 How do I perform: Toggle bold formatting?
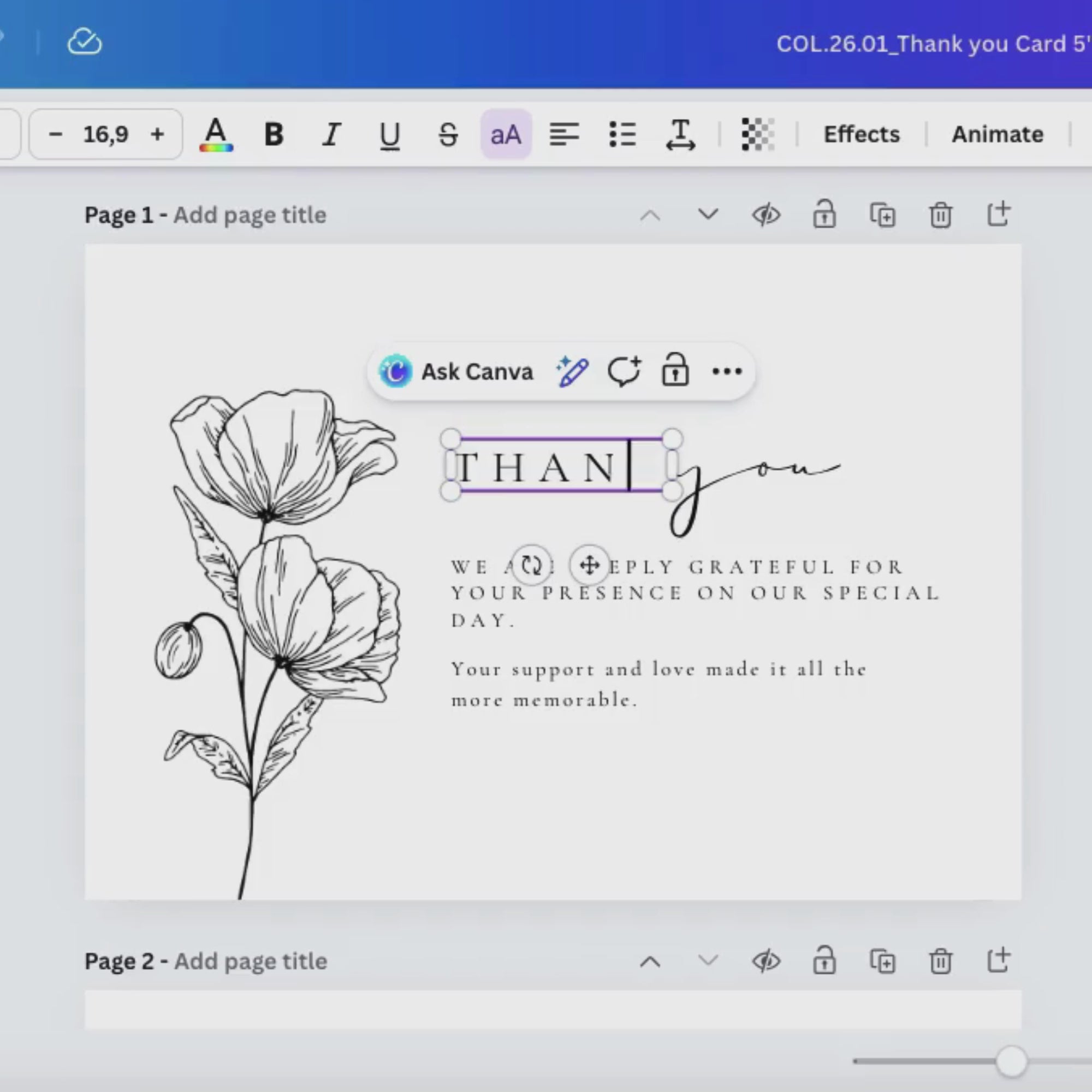point(274,134)
